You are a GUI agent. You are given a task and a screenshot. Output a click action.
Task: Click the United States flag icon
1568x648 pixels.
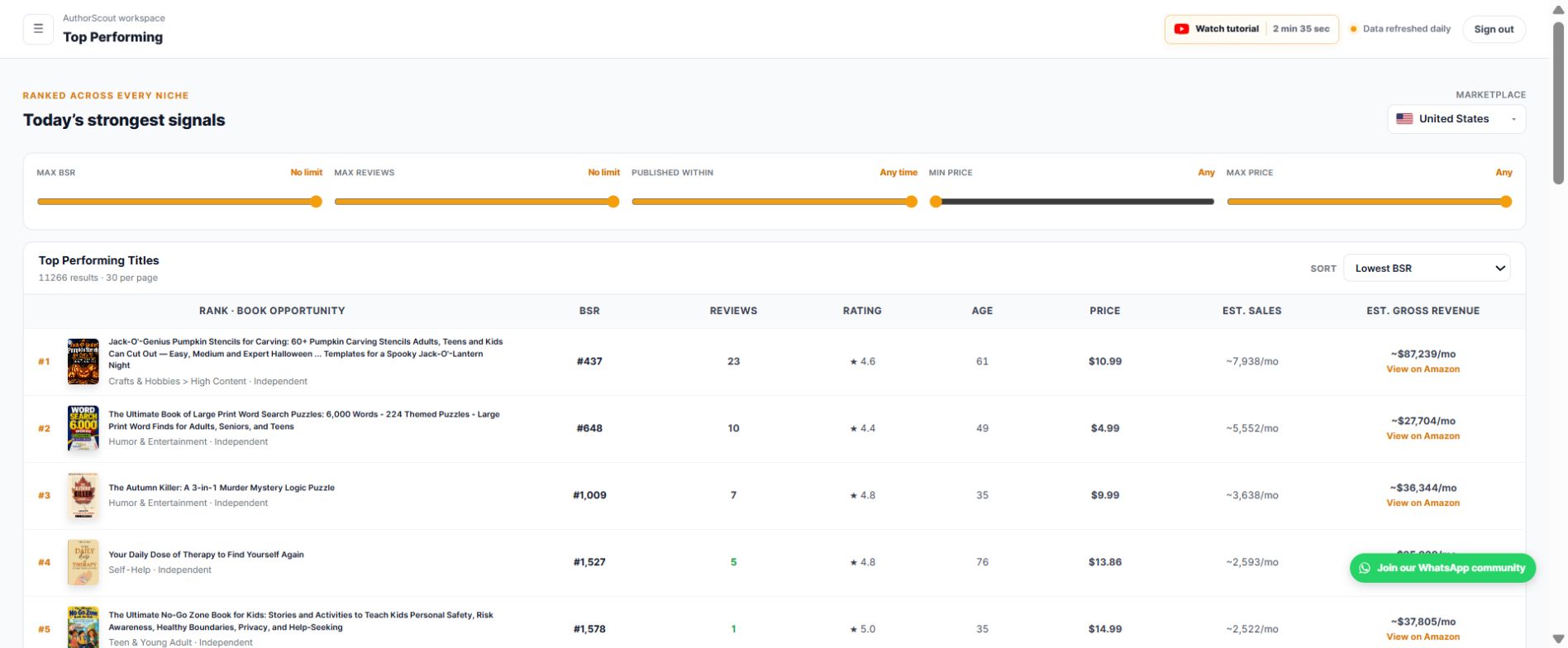[x=1404, y=119]
